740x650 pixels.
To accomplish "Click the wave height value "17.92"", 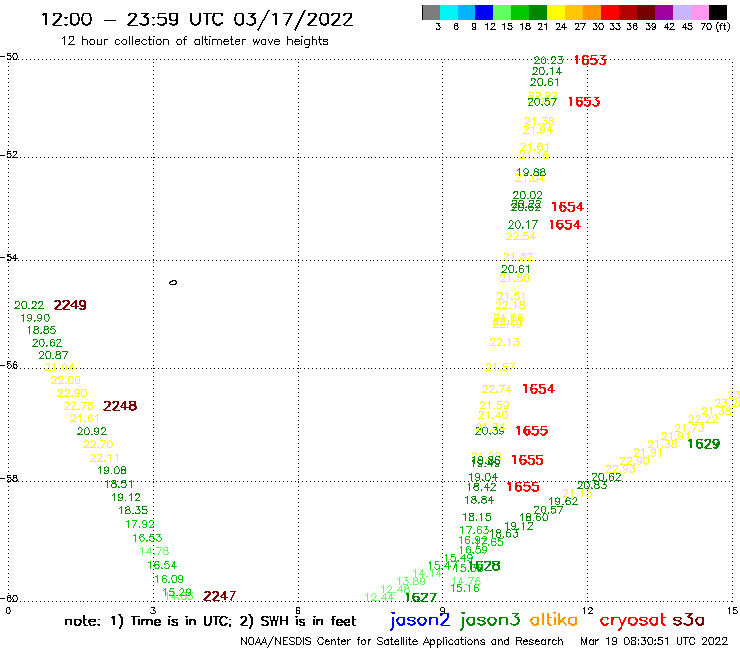I will 140,524.
